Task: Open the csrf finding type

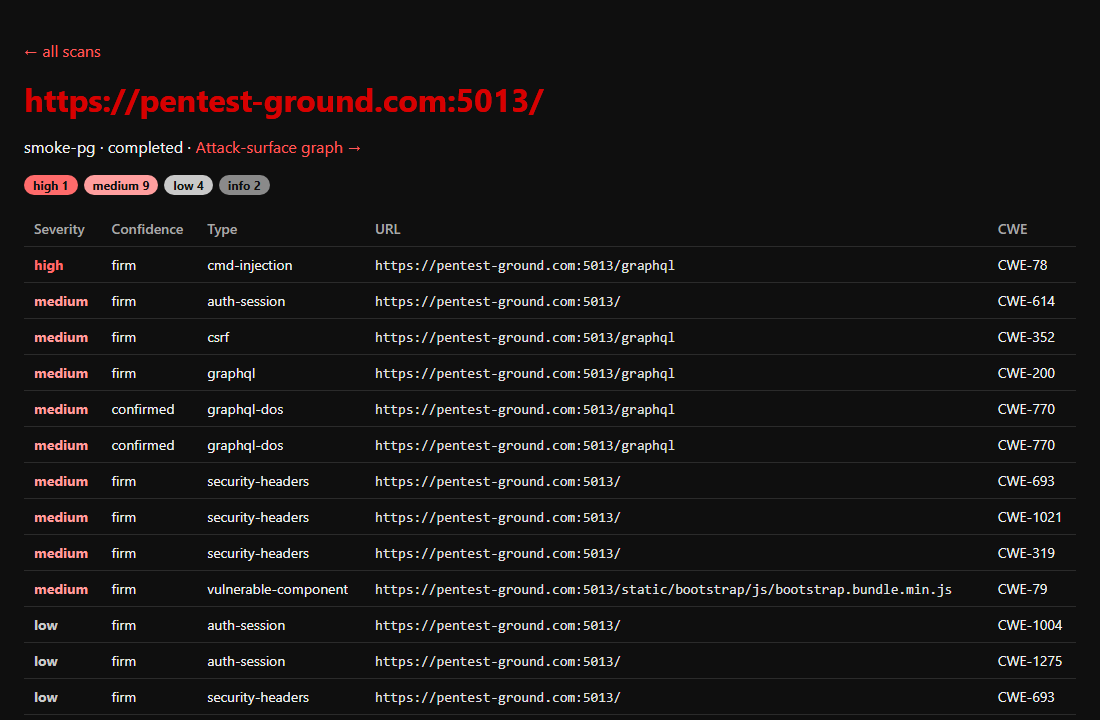Action: tap(218, 338)
